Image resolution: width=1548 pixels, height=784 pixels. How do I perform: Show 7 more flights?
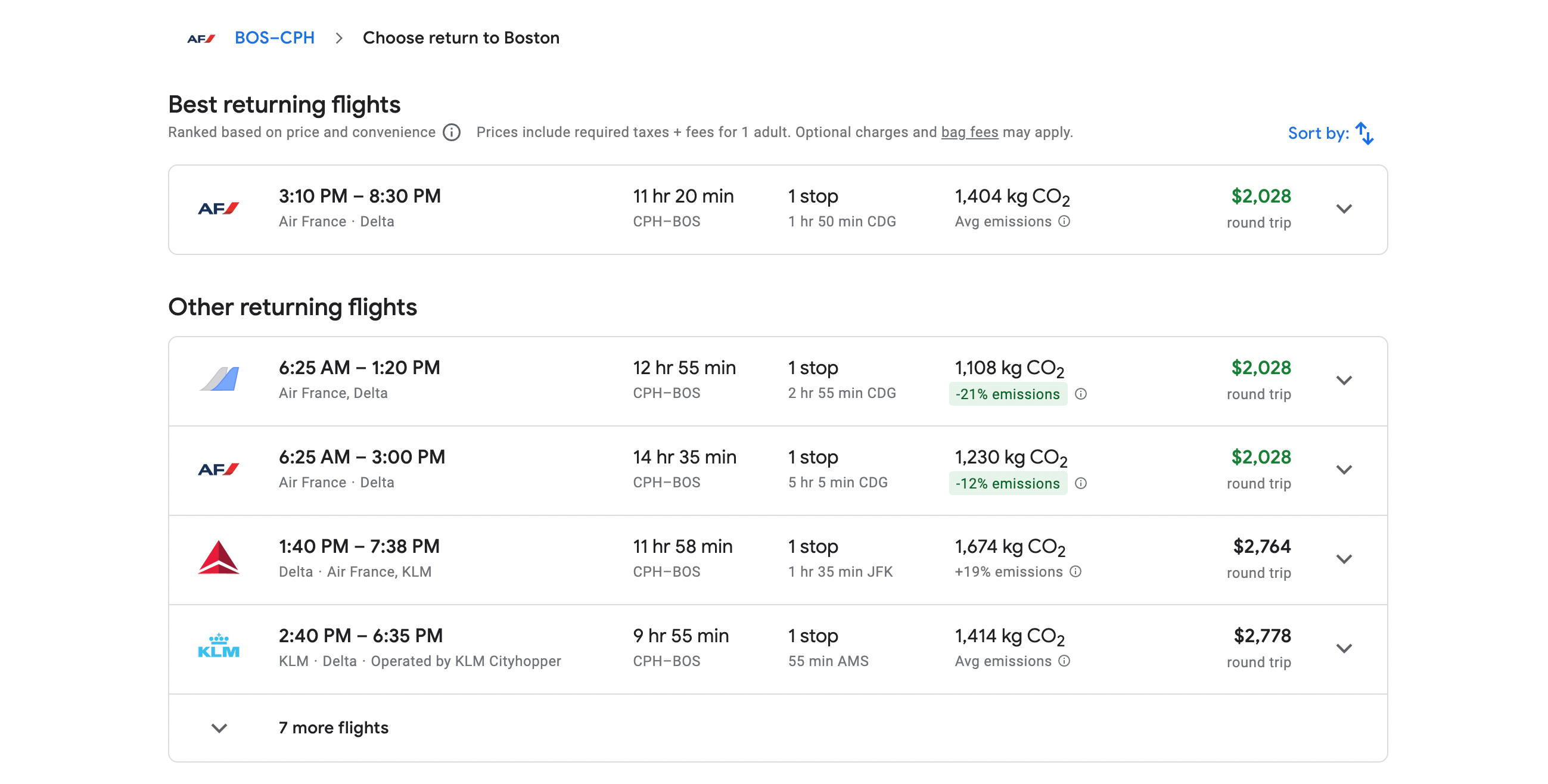(x=333, y=727)
